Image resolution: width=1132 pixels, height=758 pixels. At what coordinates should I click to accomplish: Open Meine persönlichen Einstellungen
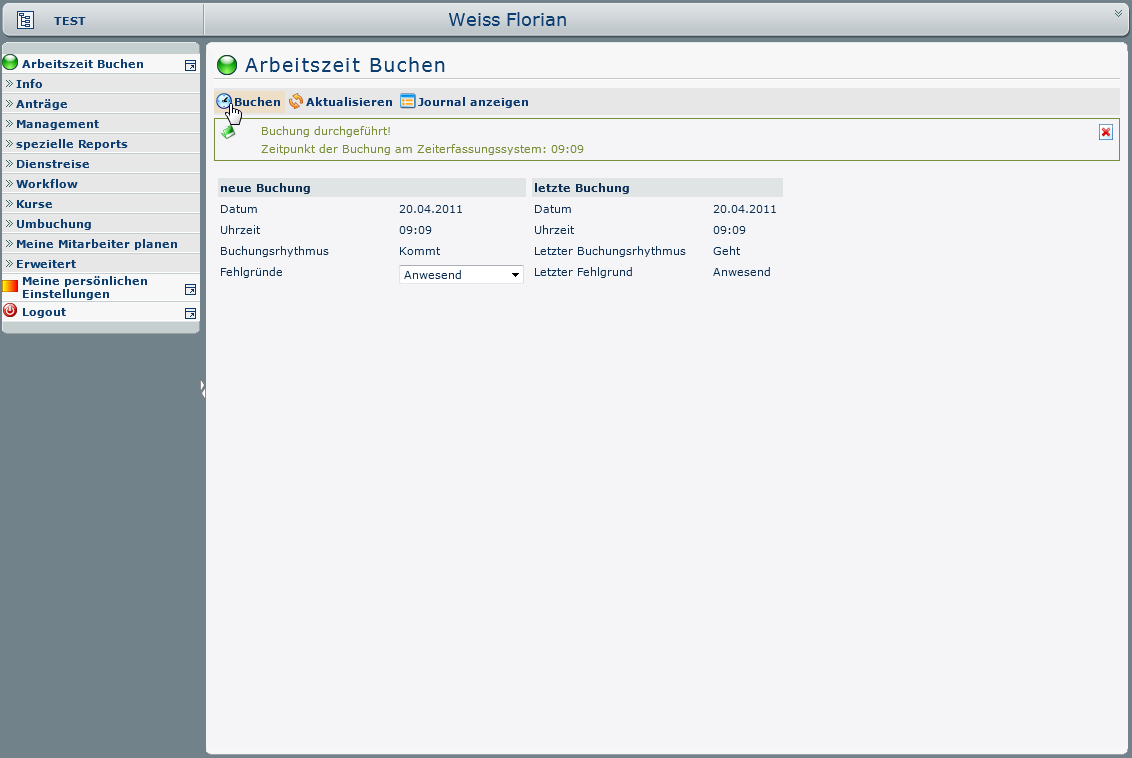84,287
